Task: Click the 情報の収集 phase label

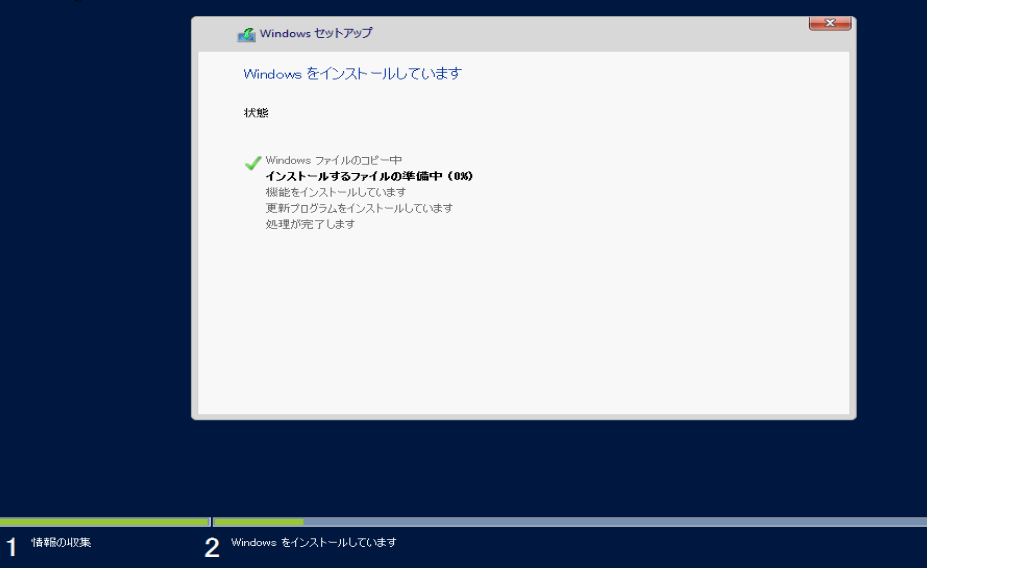Action: click(61, 543)
